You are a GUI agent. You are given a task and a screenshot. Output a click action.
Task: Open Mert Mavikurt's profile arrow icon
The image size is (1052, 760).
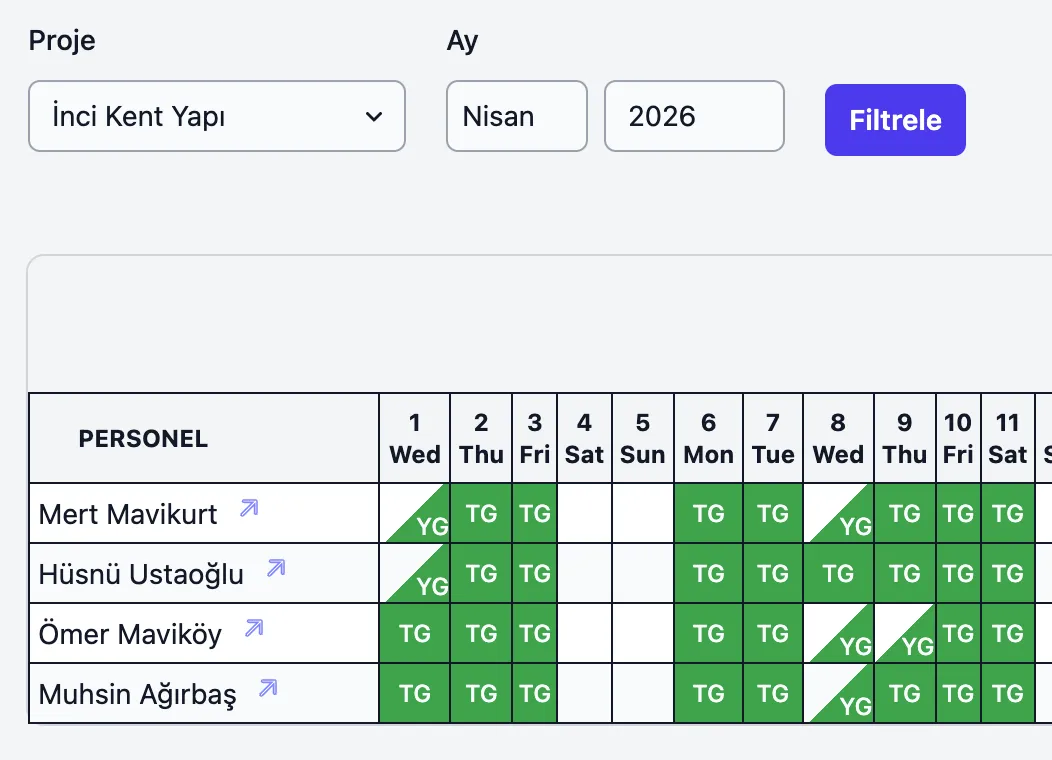249,508
